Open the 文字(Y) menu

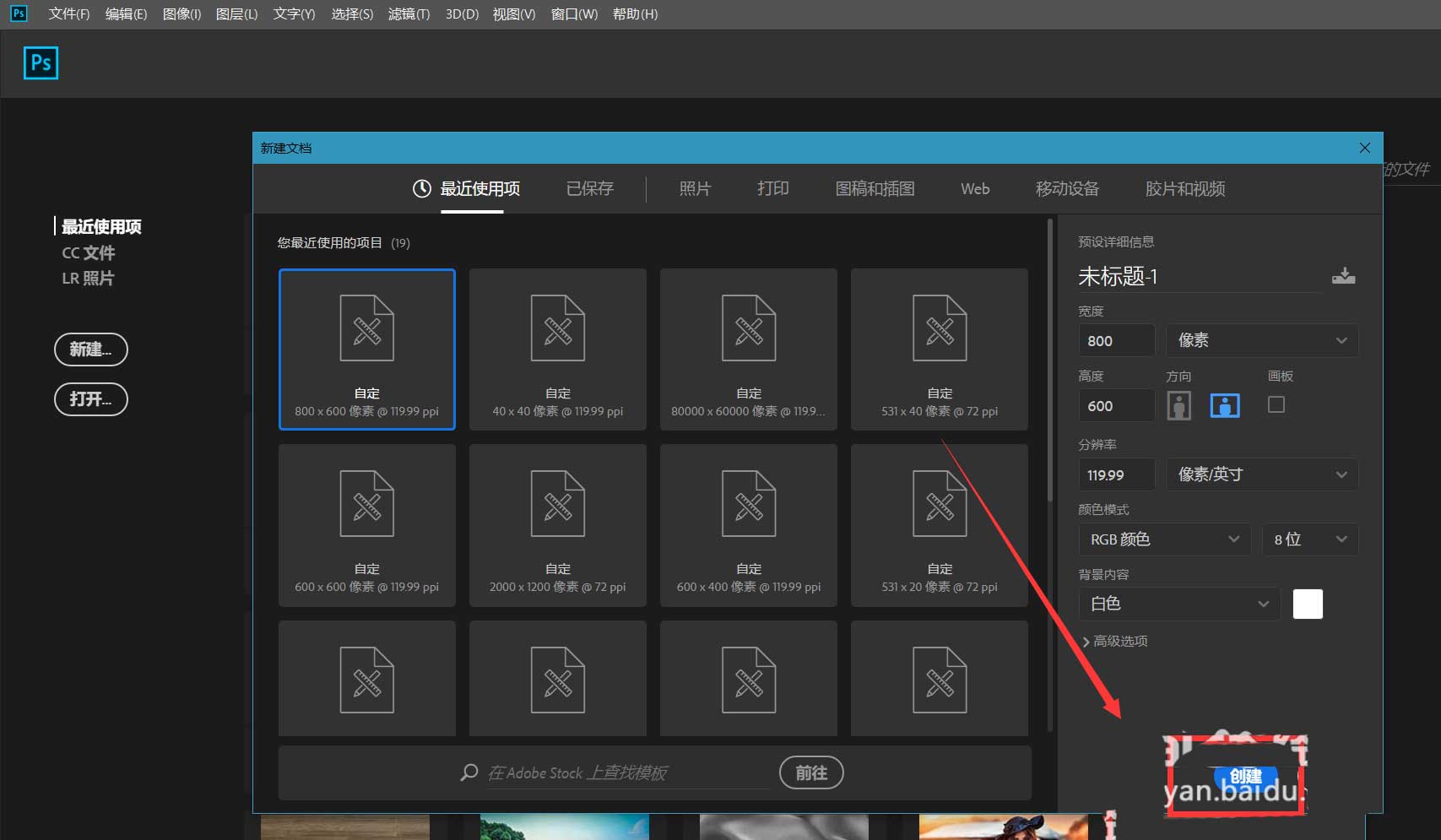pyautogui.click(x=294, y=14)
